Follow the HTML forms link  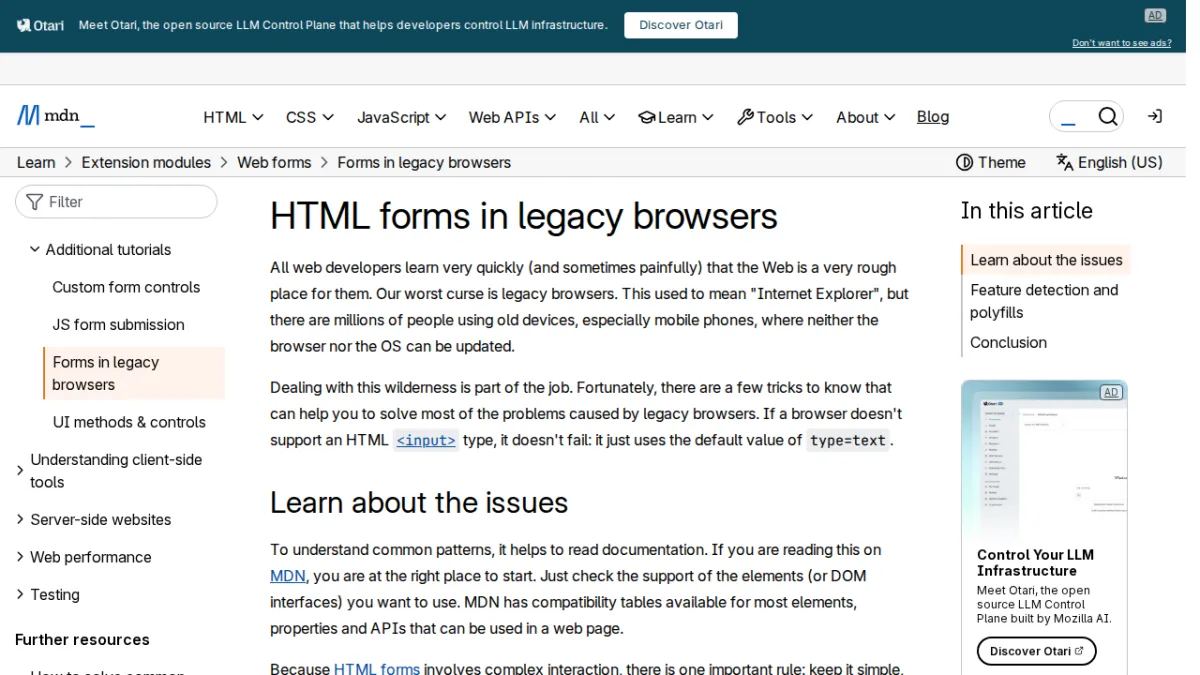pos(377,668)
